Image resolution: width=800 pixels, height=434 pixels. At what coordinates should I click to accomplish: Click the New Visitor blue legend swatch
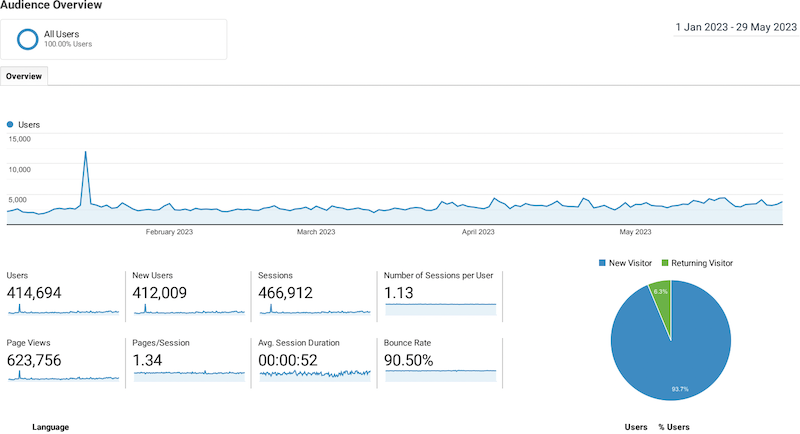[x=602, y=263]
